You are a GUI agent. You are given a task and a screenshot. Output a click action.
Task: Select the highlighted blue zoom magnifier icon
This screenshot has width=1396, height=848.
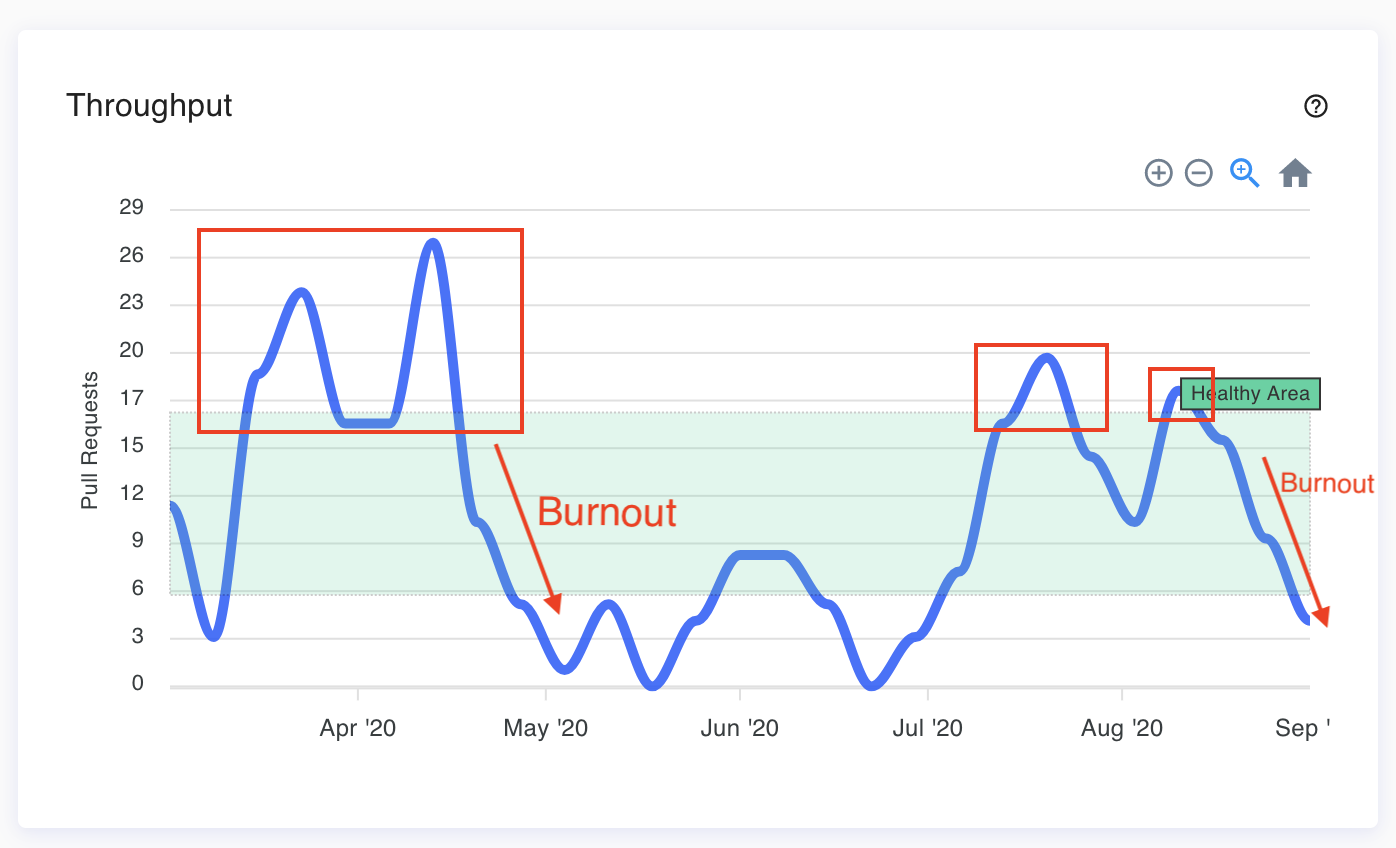1243,173
